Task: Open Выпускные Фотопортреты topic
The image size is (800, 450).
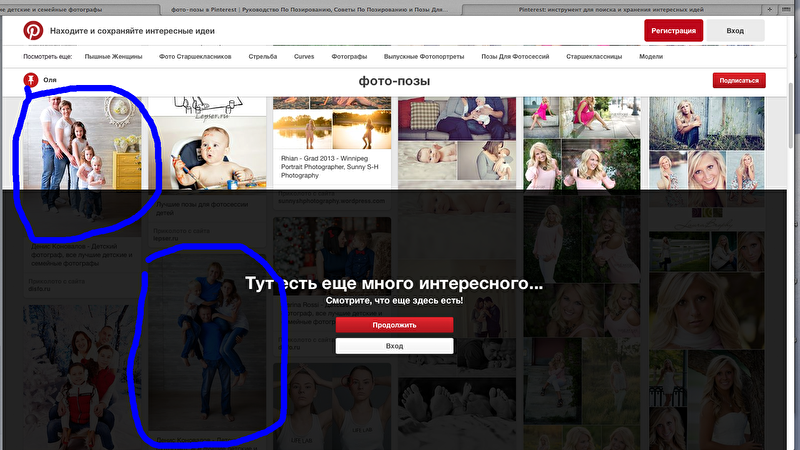Action: point(423,57)
